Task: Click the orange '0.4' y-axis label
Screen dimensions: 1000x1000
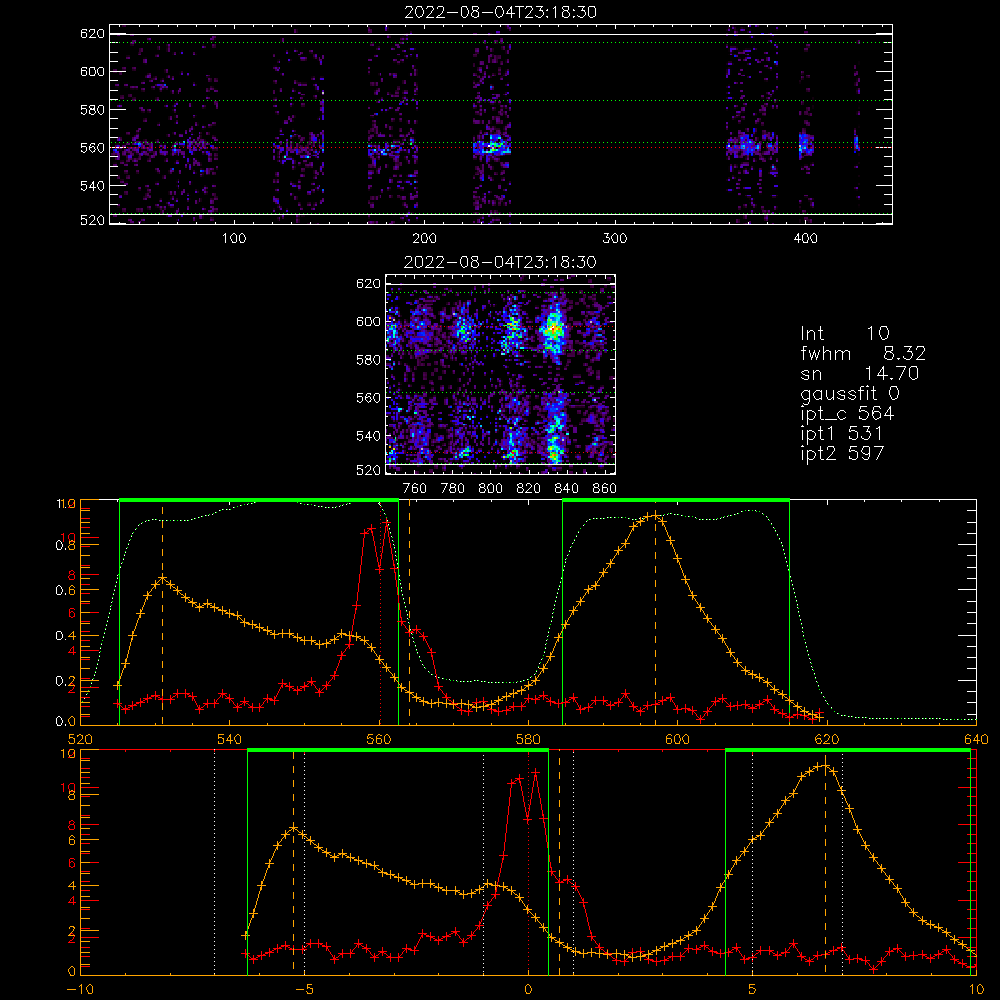Action: [x=66, y=636]
